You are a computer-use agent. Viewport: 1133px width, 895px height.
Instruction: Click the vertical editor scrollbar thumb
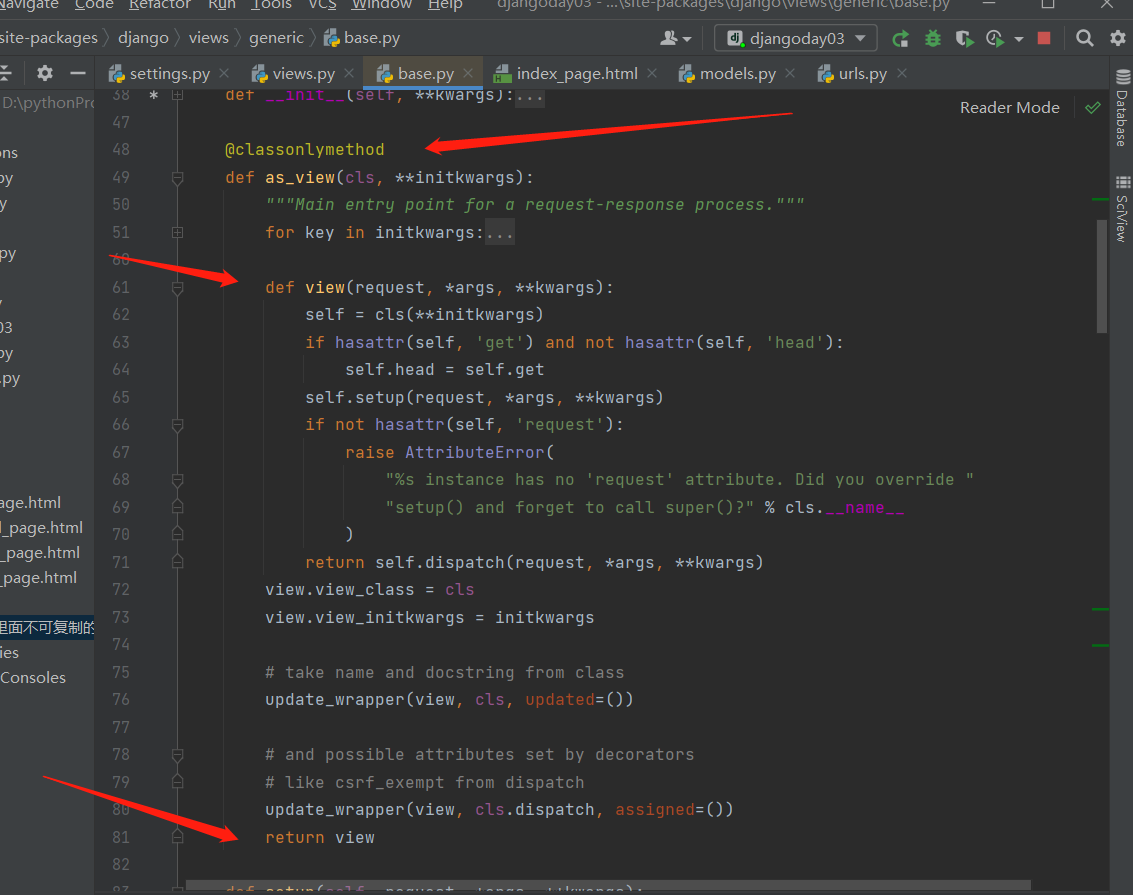tap(1101, 276)
